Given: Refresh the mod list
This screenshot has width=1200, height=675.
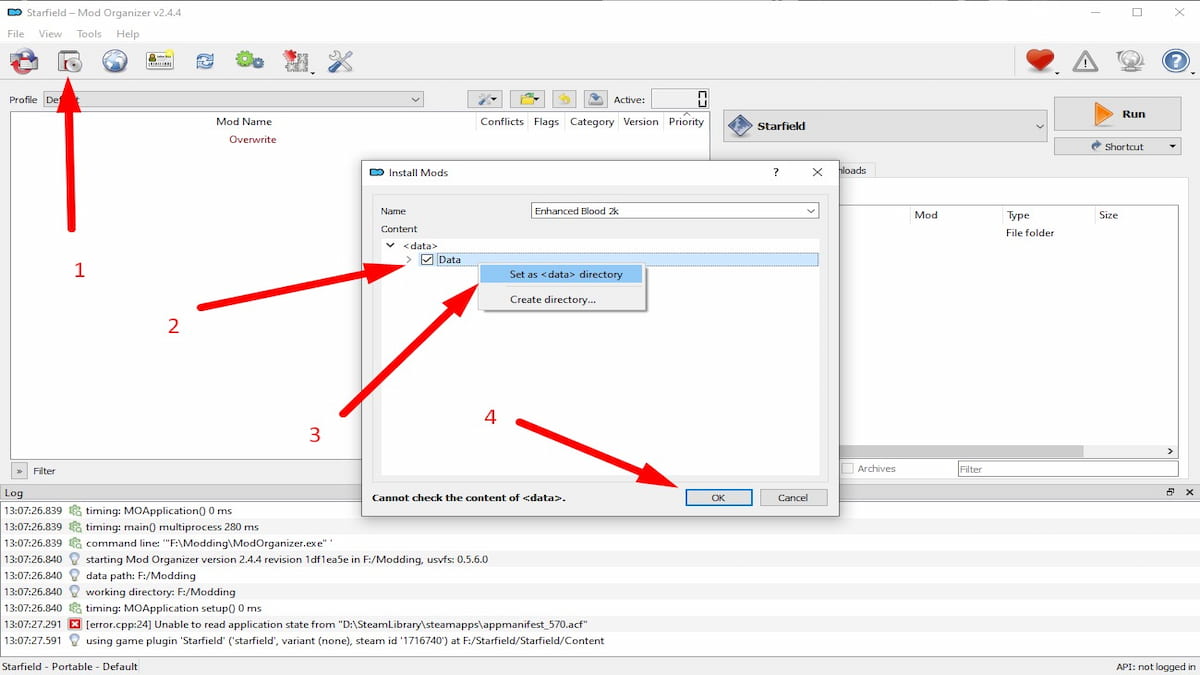Looking at the screenshot, I should tap(205, 61).
